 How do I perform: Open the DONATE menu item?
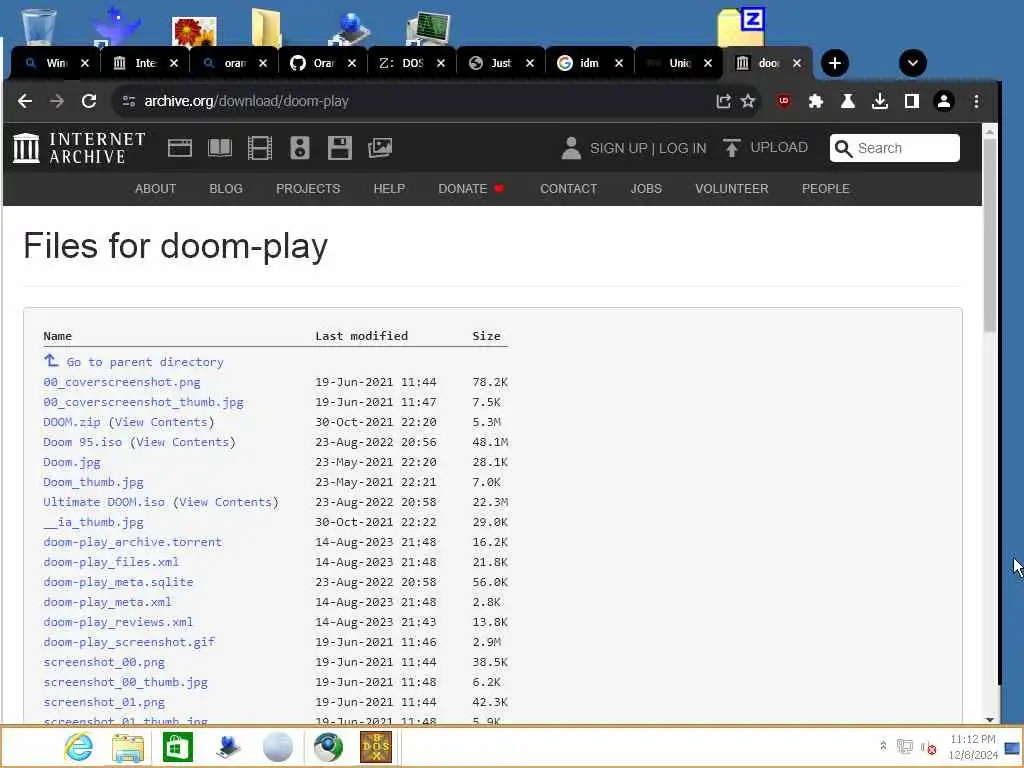point(471,189)
